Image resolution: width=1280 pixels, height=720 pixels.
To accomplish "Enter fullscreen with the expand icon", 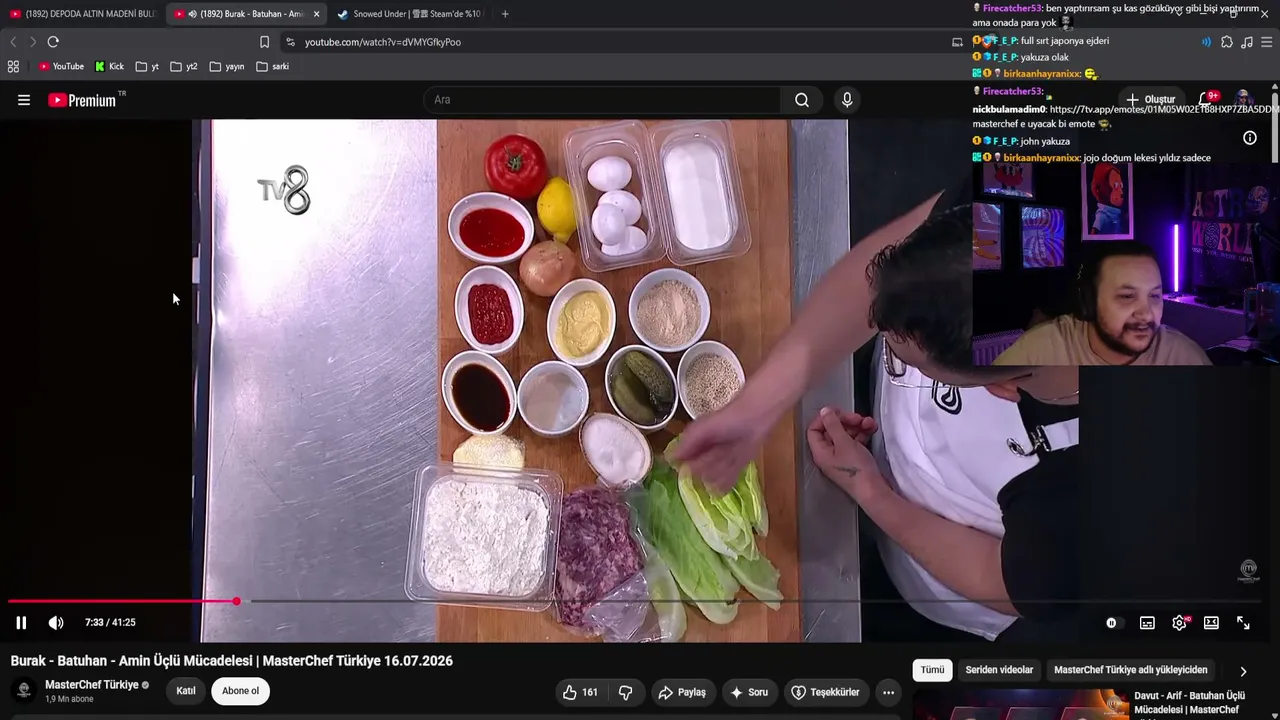I will click(1243, 623).
